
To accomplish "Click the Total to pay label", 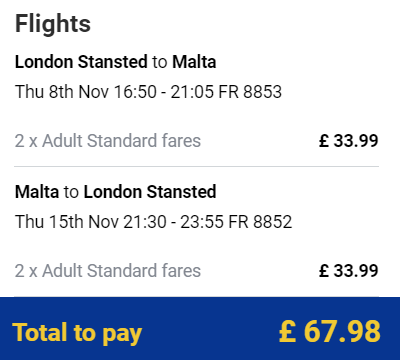I will (x=77, y=333).
